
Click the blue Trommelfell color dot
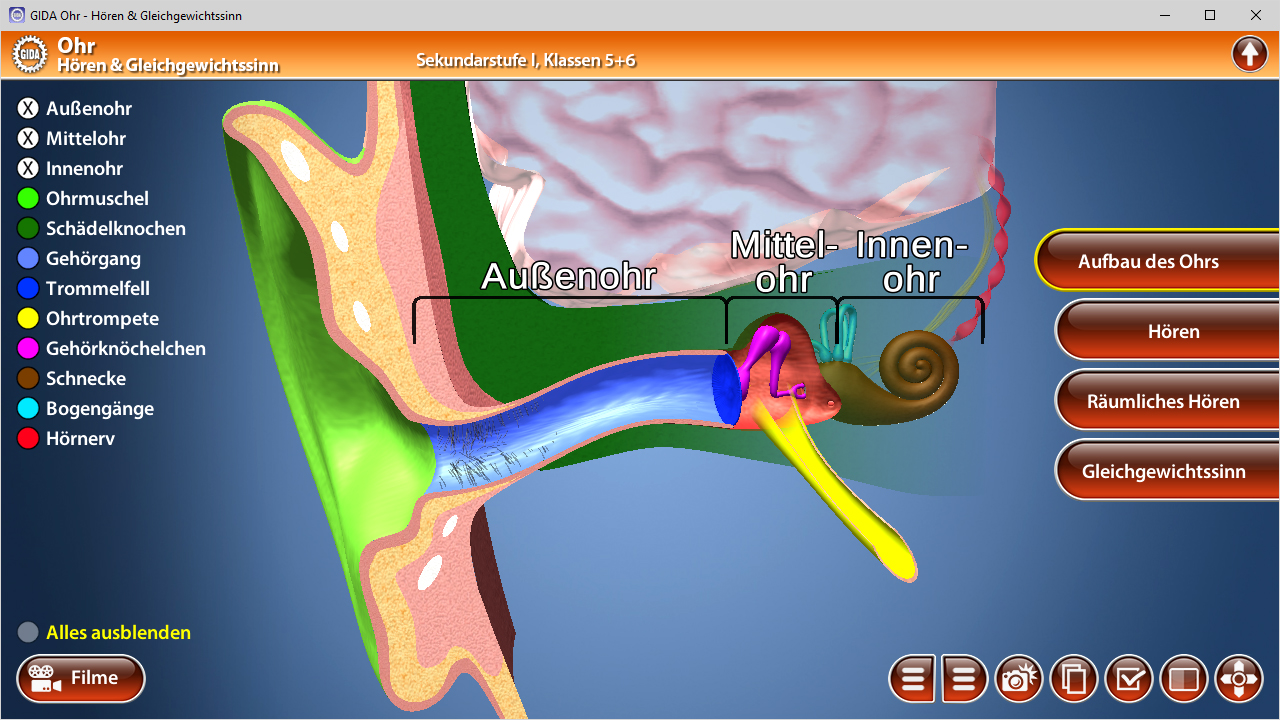point(28,289)
